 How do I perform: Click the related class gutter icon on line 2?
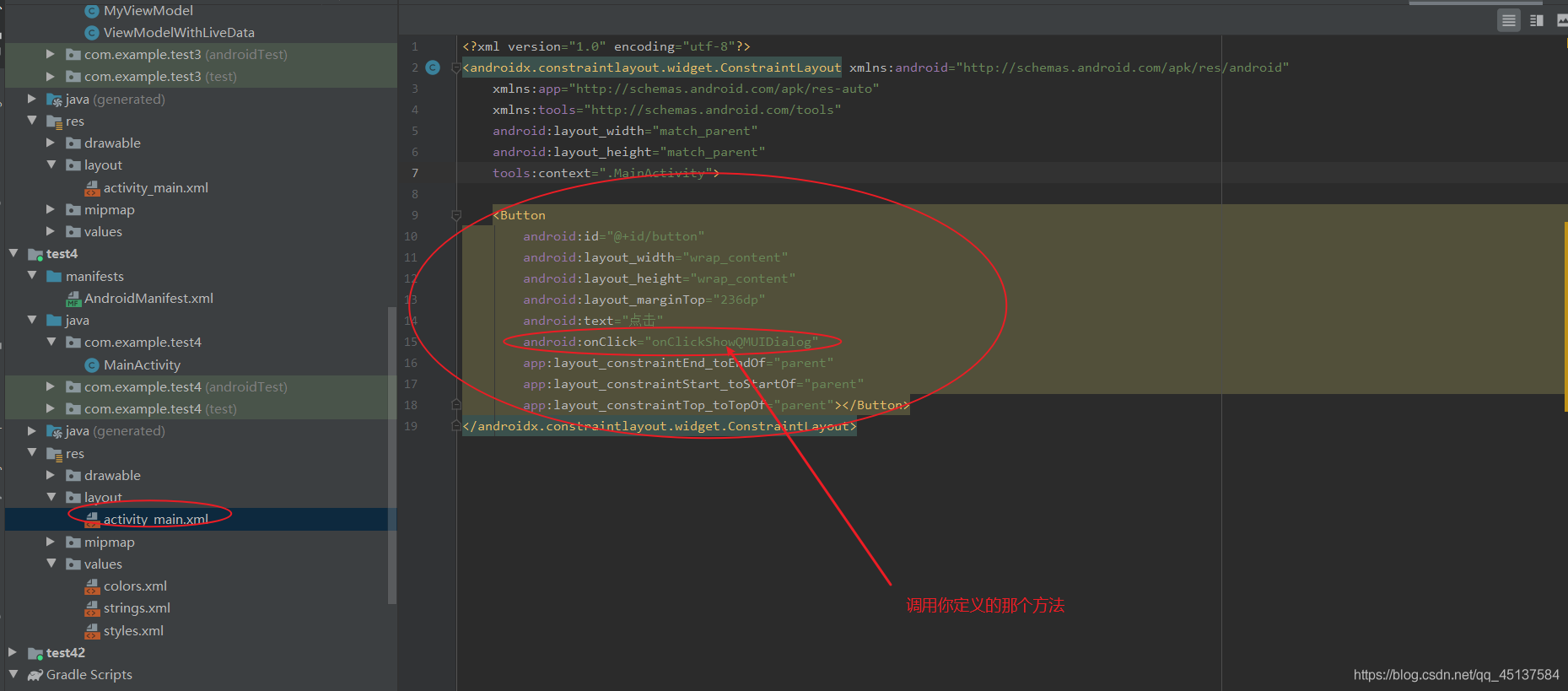[x=433, y=67]
